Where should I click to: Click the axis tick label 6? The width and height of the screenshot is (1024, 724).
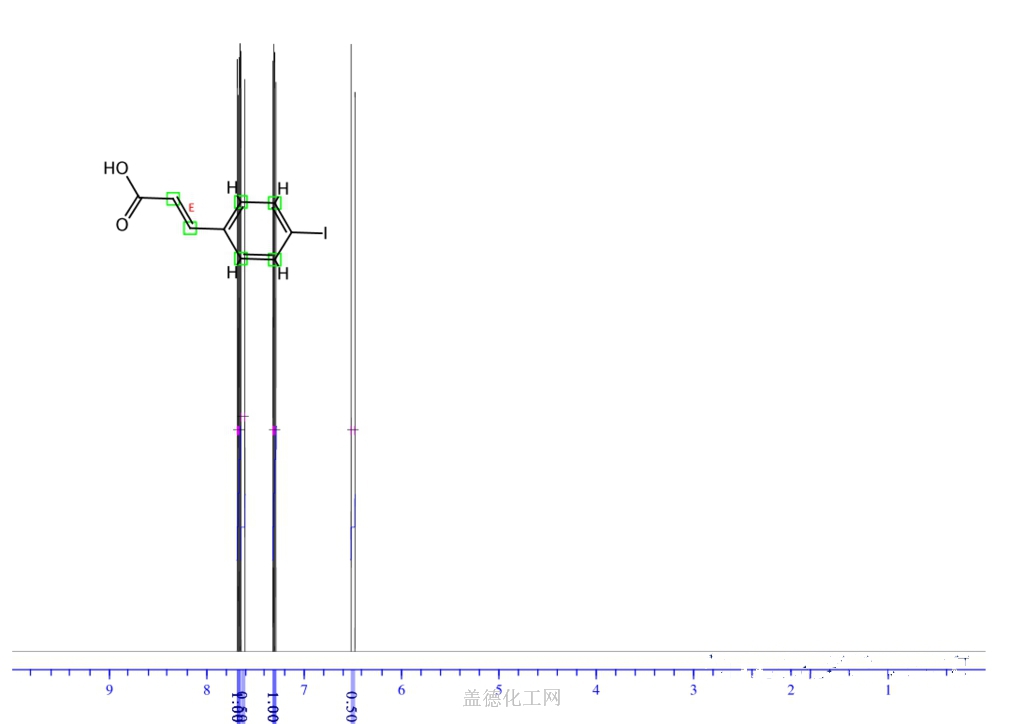[401, 690]
